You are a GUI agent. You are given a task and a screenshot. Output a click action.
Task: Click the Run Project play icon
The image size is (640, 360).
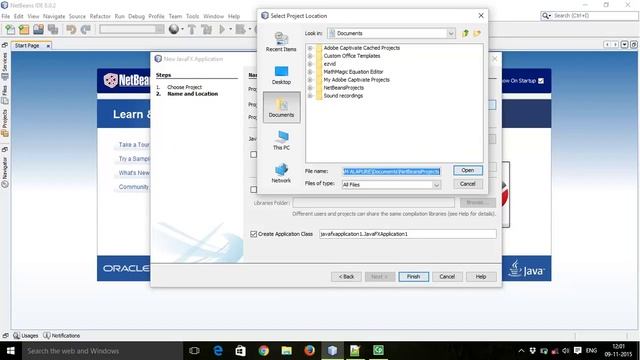(222, 29)
